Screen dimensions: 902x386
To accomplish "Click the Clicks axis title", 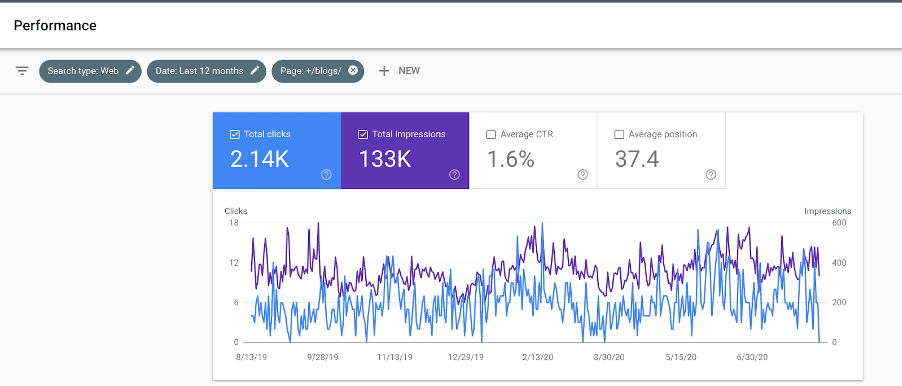I will coord(236,211).
